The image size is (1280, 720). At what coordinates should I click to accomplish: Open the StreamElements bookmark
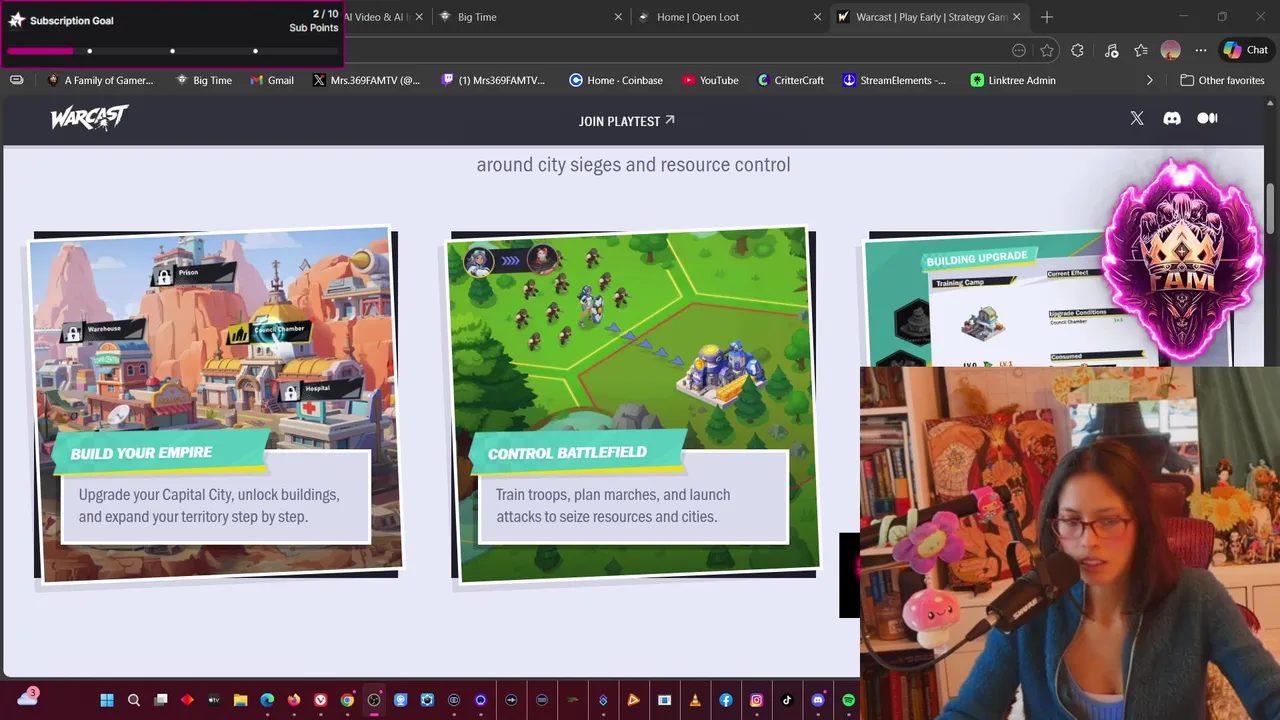click(894, 80)
